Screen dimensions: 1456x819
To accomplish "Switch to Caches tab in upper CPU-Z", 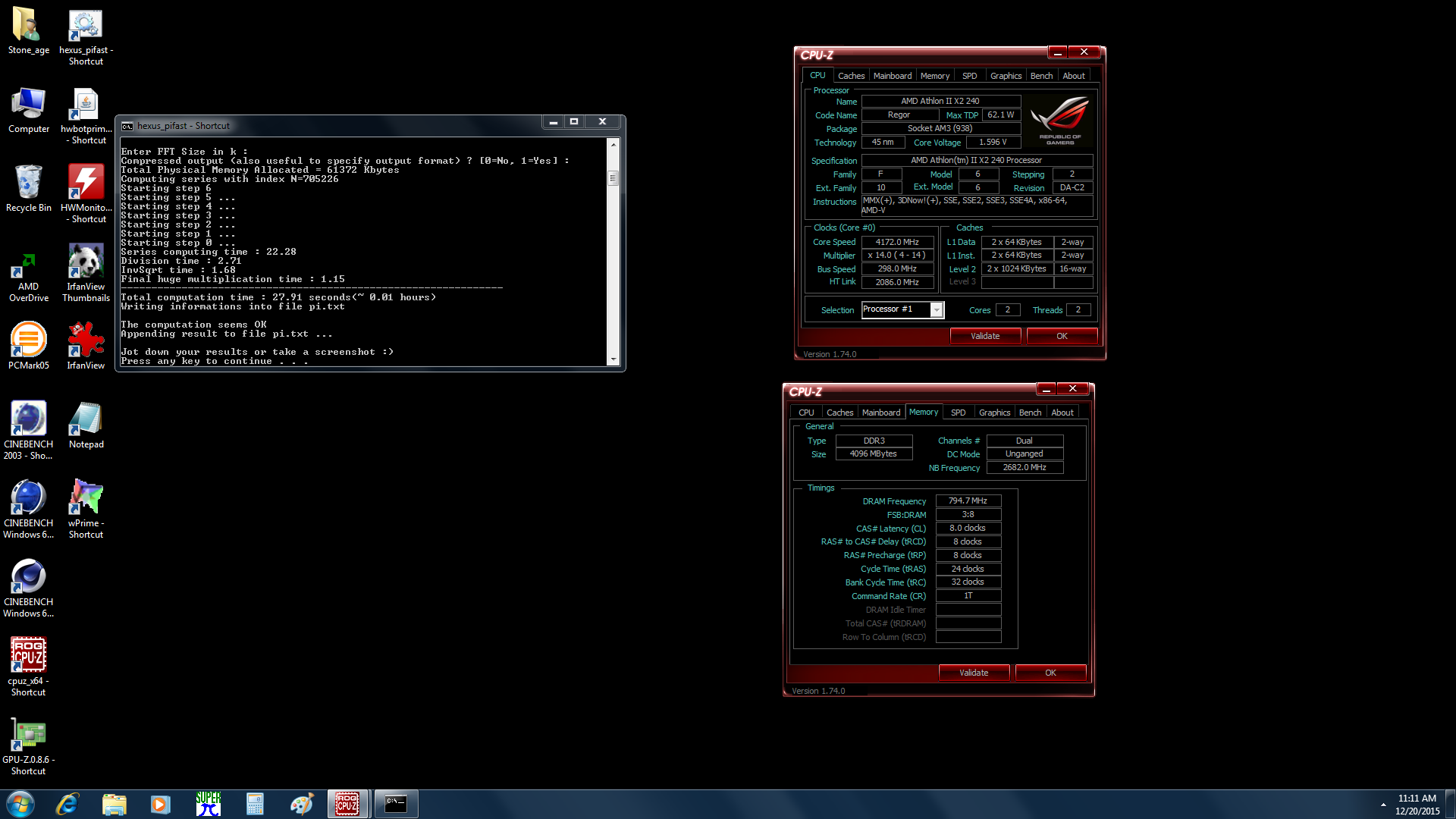I will point(851,76).
